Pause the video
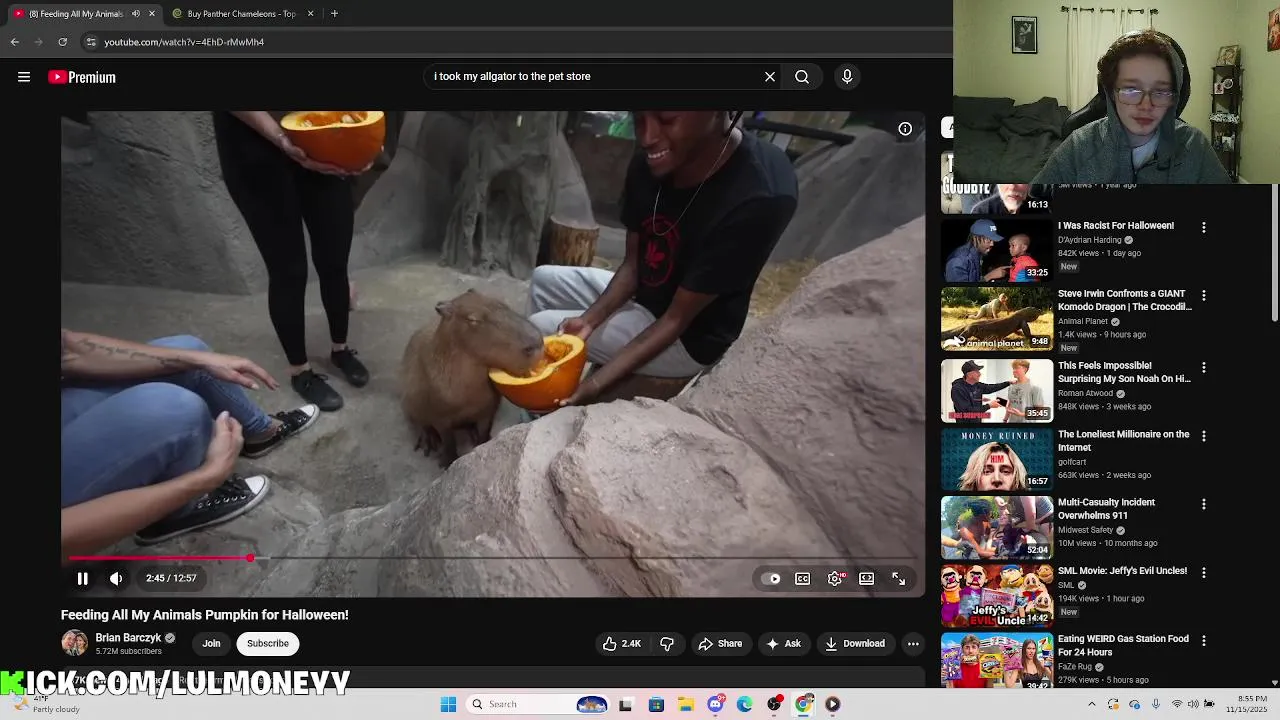1280x720 pixels. [x=83, y=578]
